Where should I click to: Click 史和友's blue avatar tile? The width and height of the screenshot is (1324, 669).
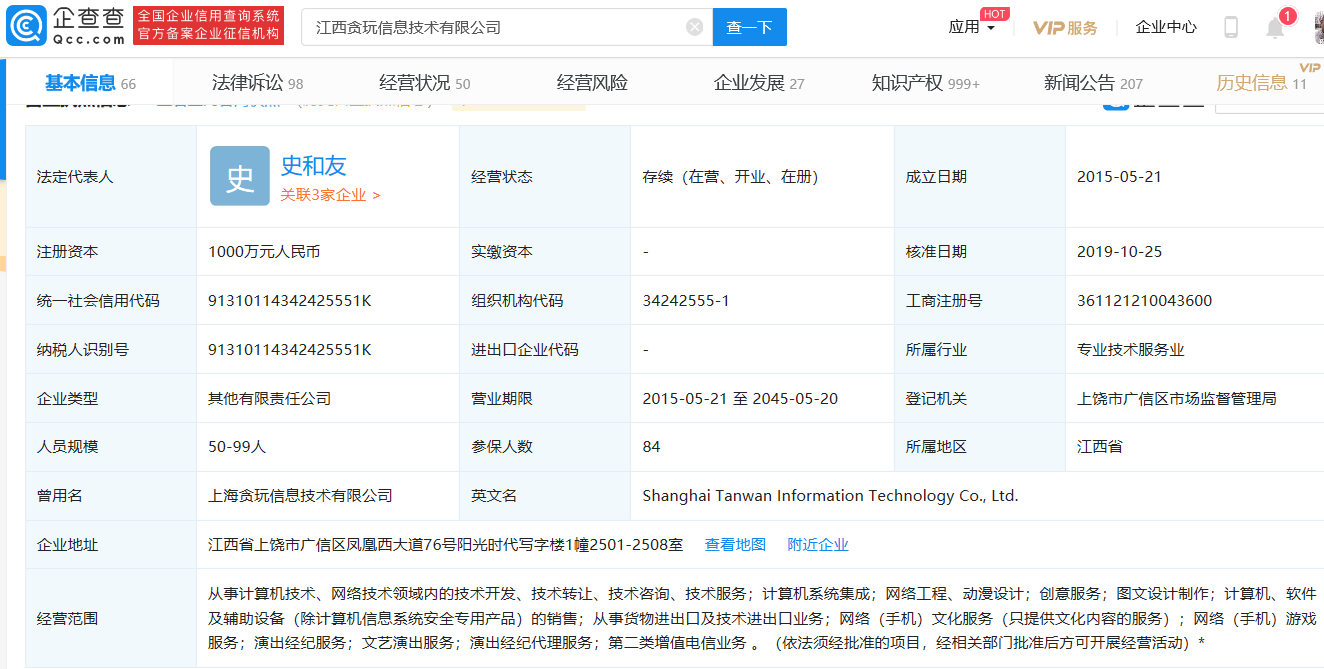240,176
